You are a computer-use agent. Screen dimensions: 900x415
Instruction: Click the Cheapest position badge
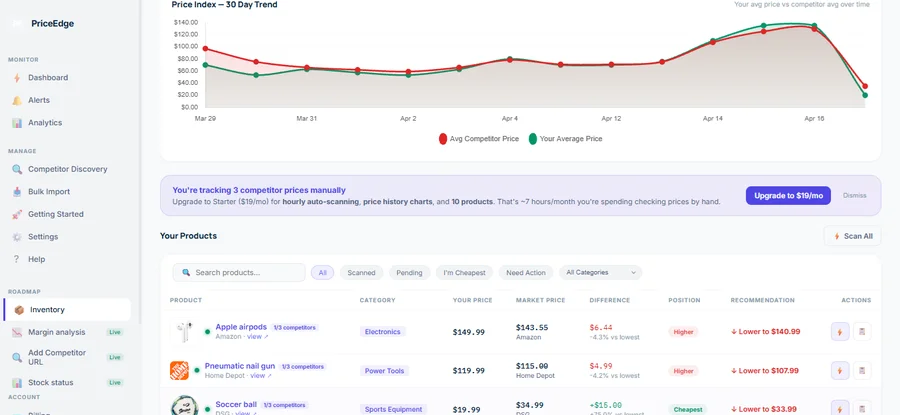688,410
